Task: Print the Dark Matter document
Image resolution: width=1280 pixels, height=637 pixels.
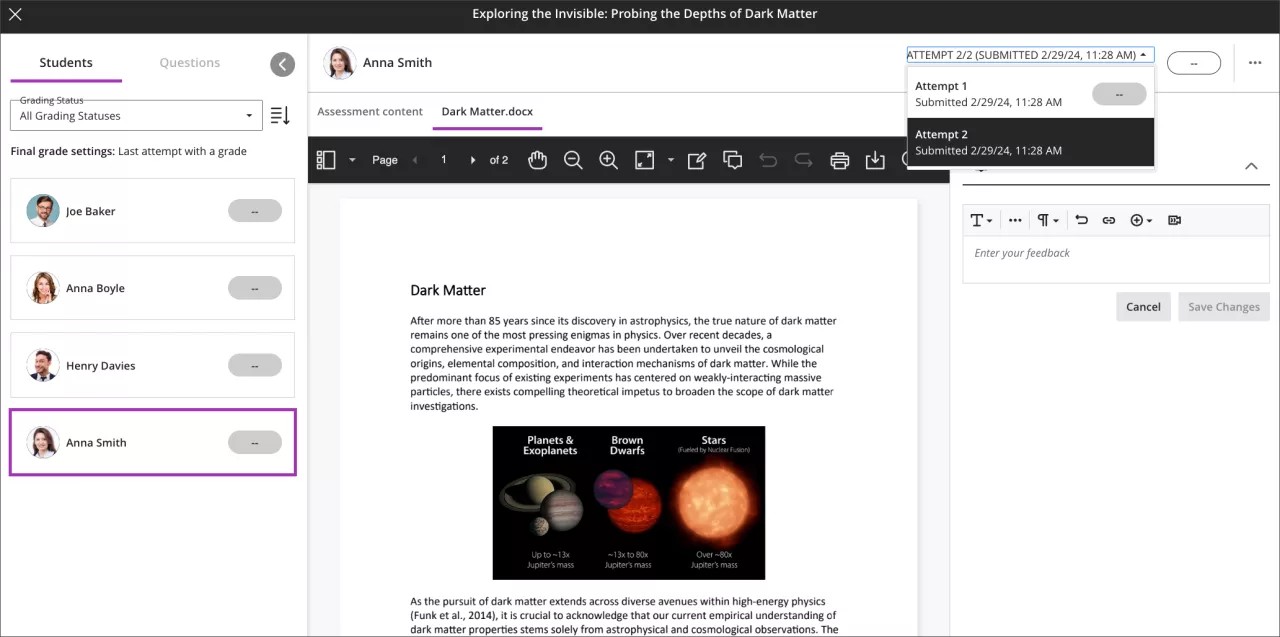Action: tap(840, 159)
